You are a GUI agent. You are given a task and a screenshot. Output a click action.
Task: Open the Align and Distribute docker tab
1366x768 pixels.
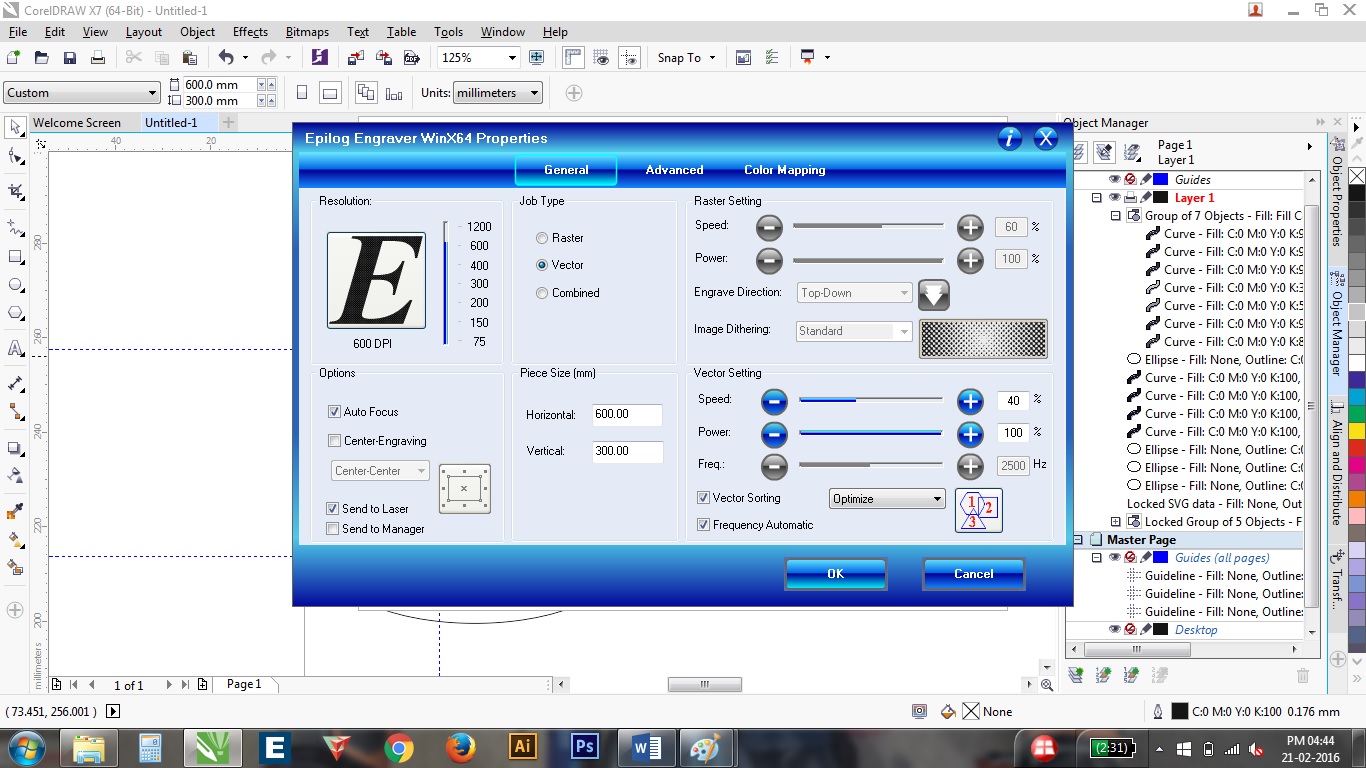[x=1337, y=461]
